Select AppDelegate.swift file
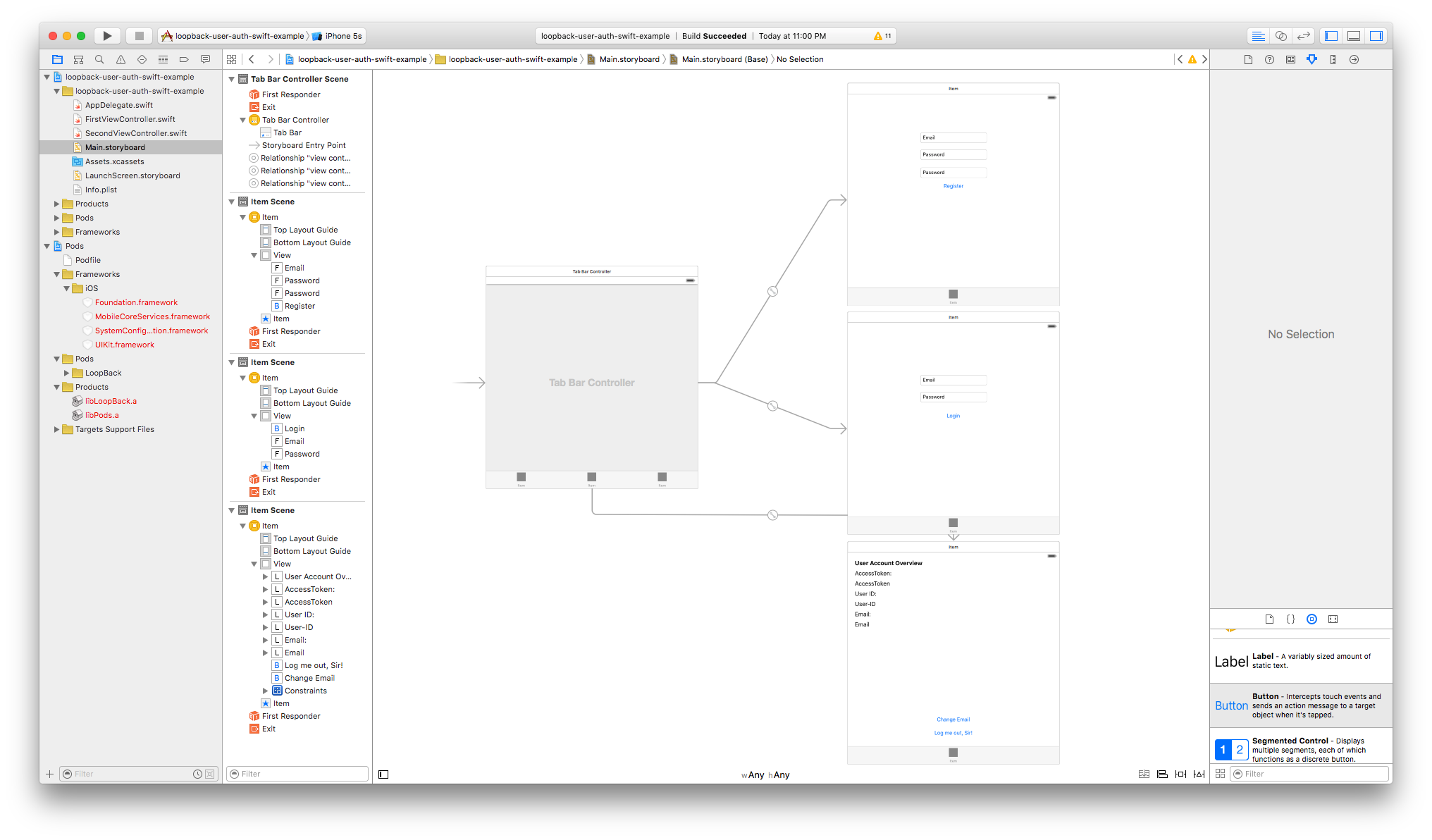The image size is (1432, 840). (x=118, y=106)
